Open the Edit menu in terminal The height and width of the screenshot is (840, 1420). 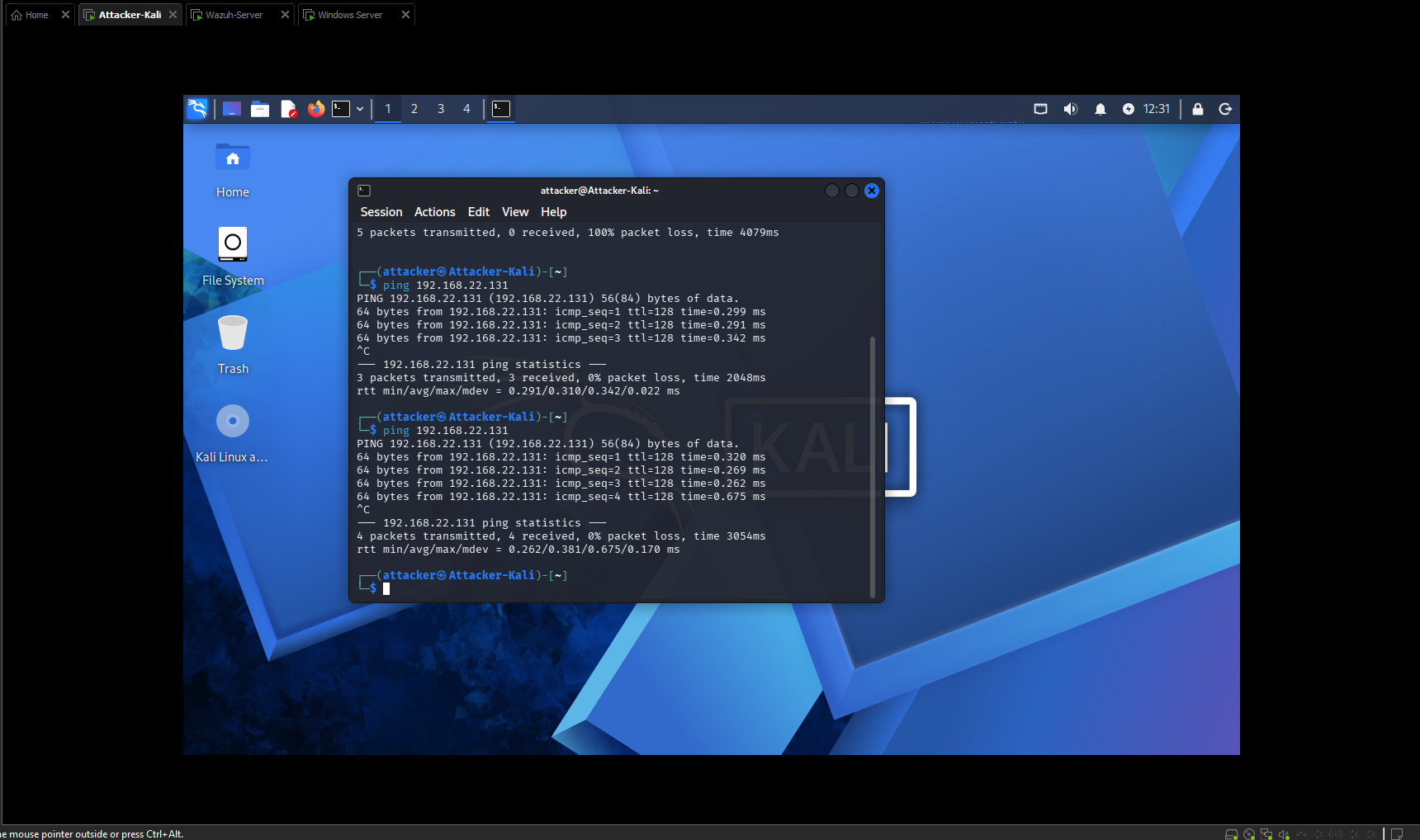coord(479,212)
